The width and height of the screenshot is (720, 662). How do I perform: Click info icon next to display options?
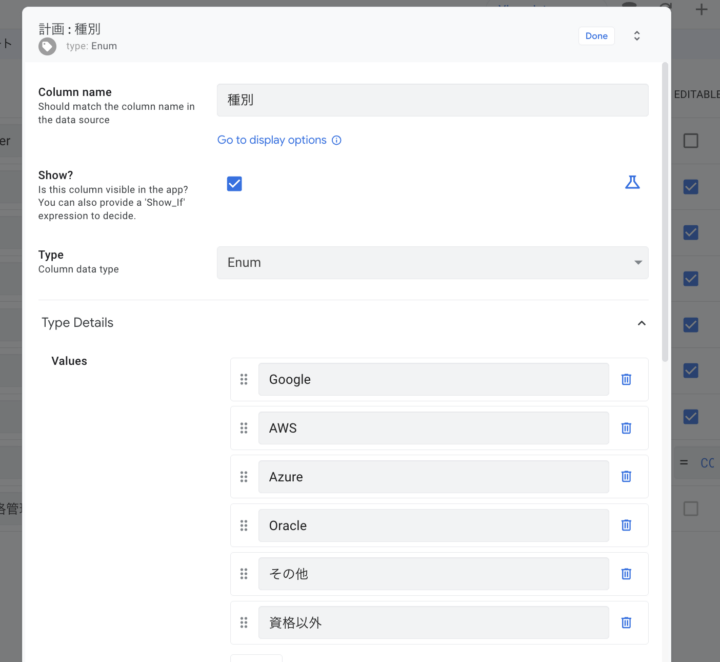pos(336,141)
